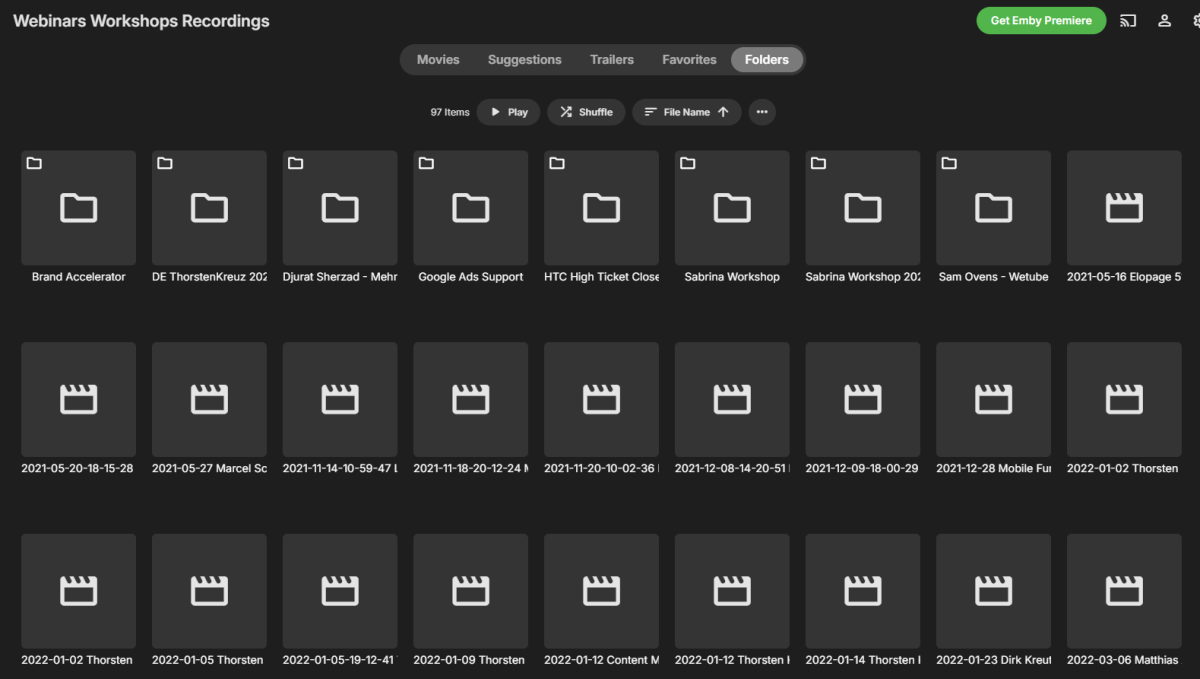Switch to the Movies tab
This screenshot has width=1200, height=679.
[x=438, y=60]
